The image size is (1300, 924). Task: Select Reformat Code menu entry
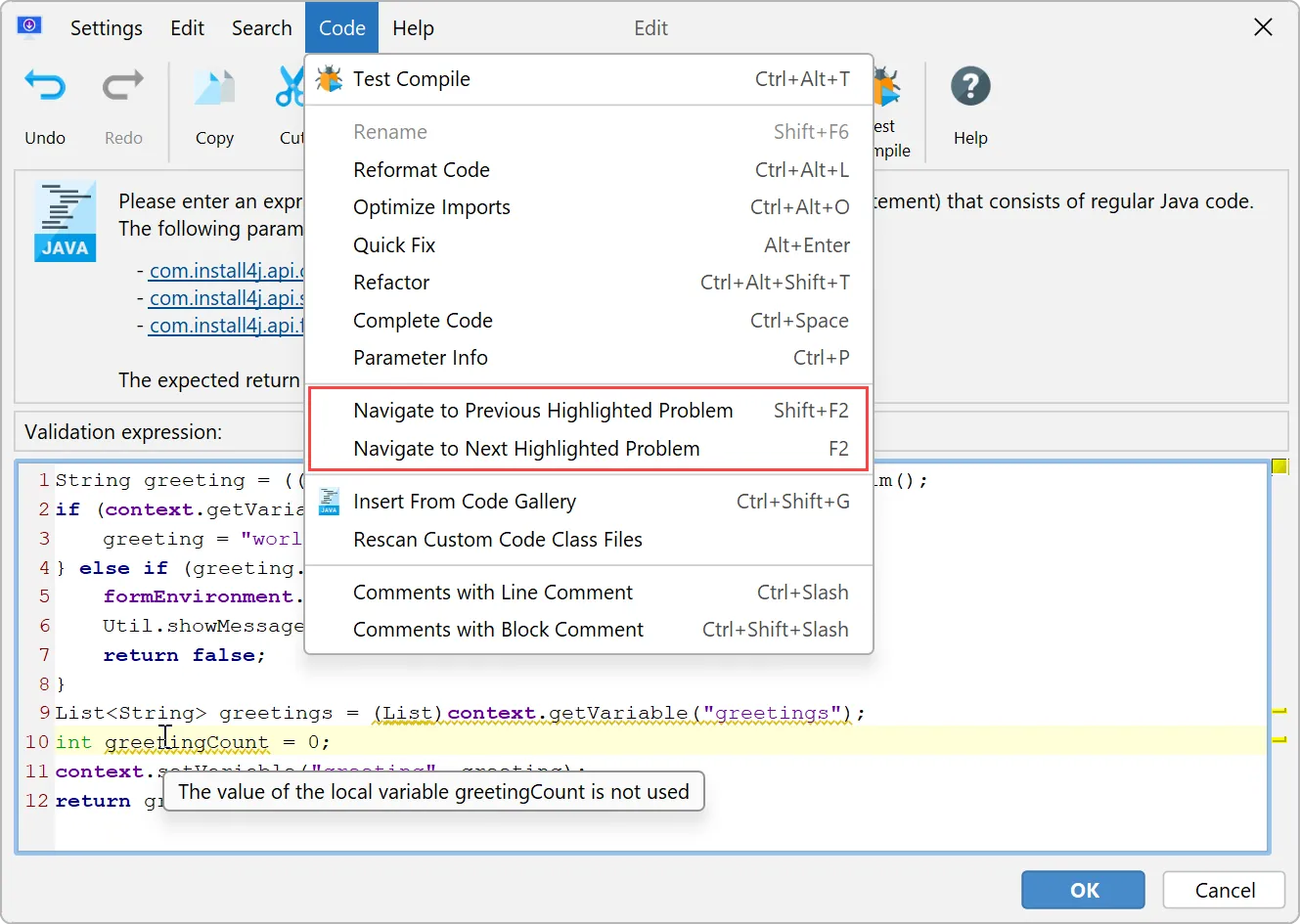coord(589,170)
